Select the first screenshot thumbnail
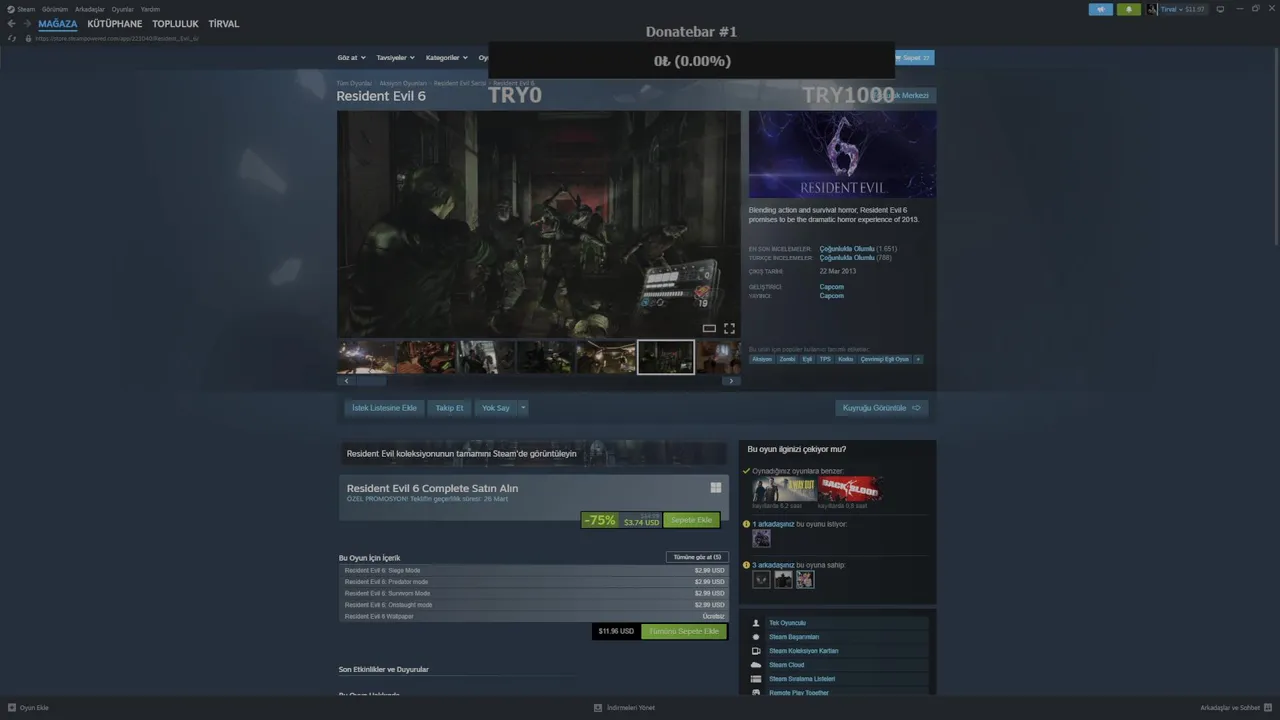The width and height of the screenshot is (1280, 720). (x=366, y=357)
